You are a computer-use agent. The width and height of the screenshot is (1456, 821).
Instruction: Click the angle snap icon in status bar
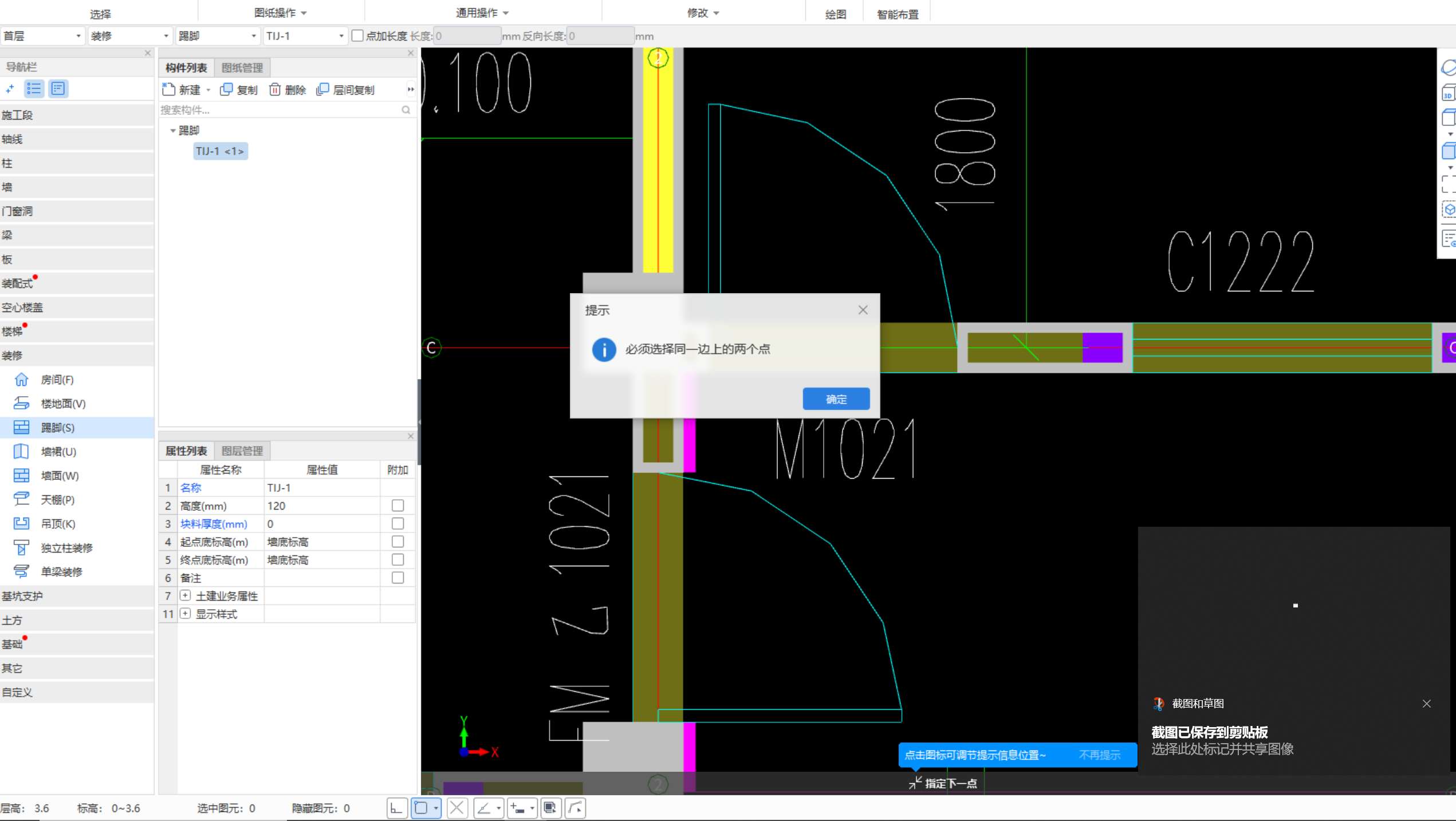(x=485, y=808)
